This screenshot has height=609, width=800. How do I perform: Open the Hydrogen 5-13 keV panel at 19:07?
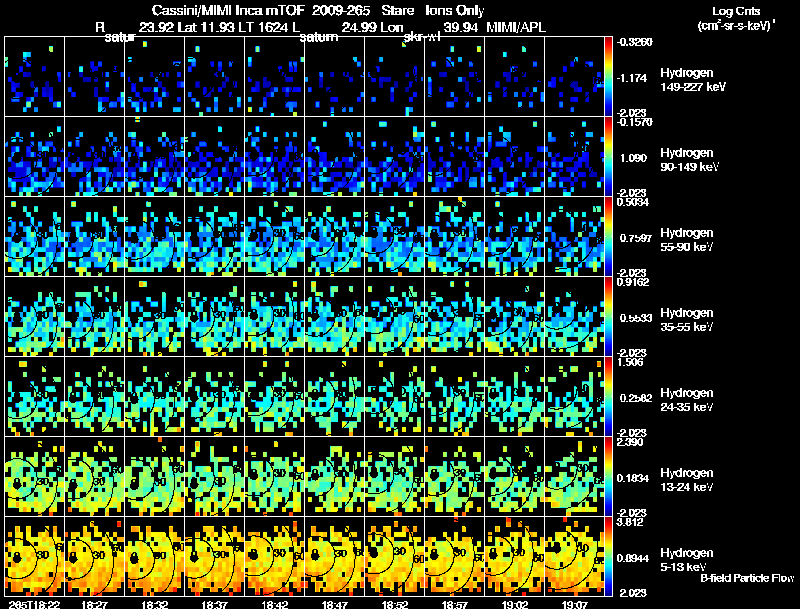pyautogui.click(x=574, y=557)
